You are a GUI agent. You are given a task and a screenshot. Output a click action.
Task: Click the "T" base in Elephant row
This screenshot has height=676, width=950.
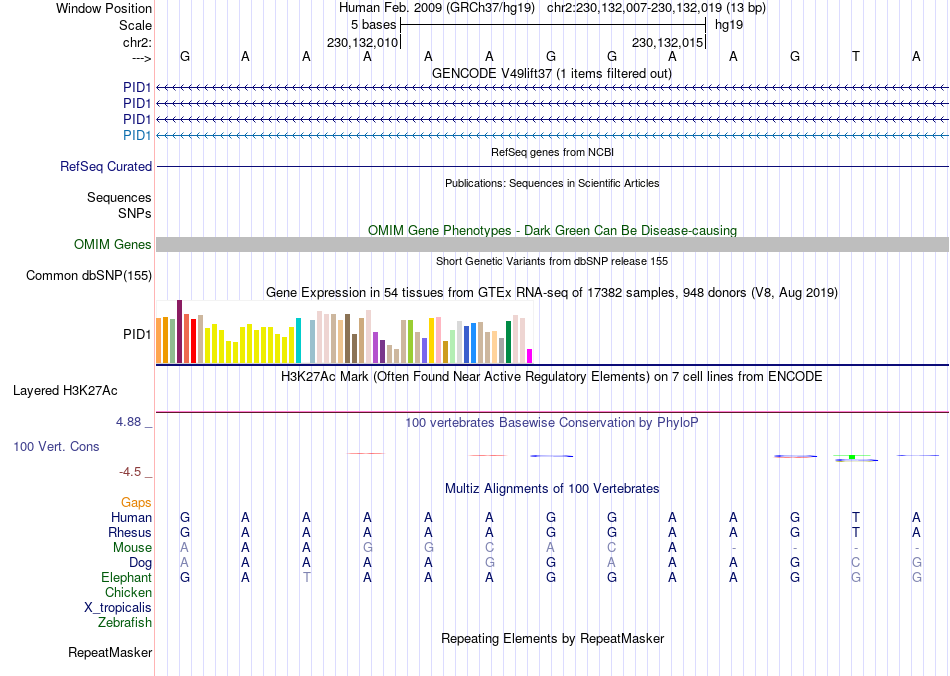[307, 577]
